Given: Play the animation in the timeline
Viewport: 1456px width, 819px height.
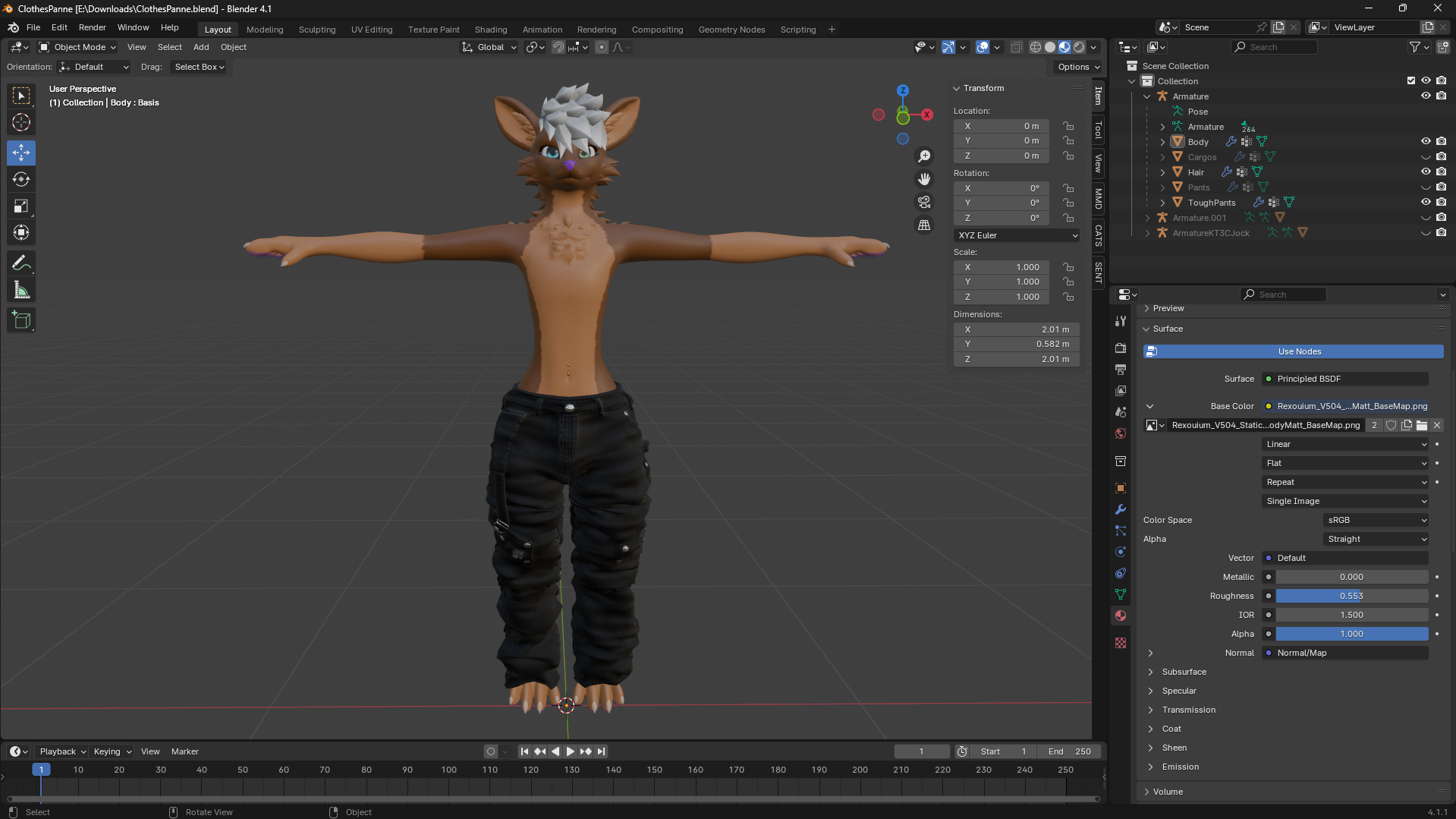Looking at the screenshot, I should point(570,751).
